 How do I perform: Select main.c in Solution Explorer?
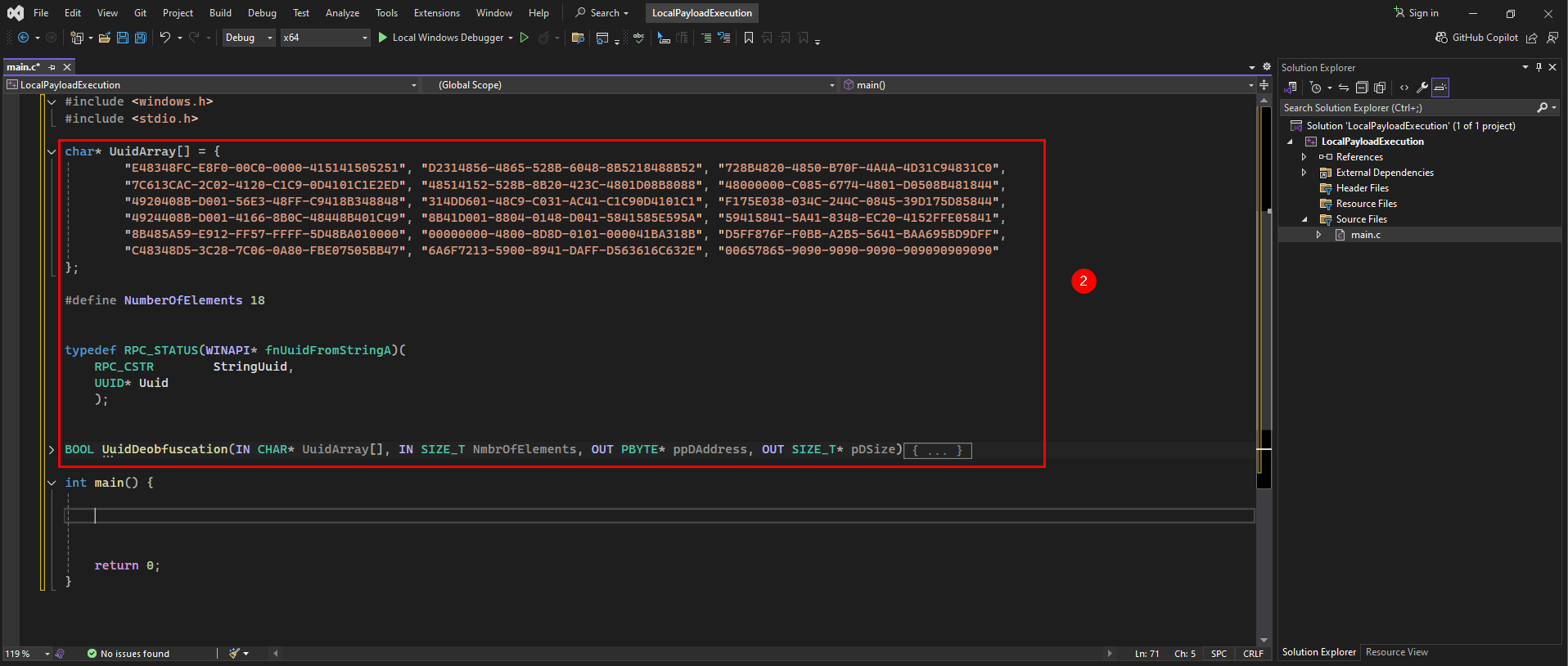pos(1365,235)
